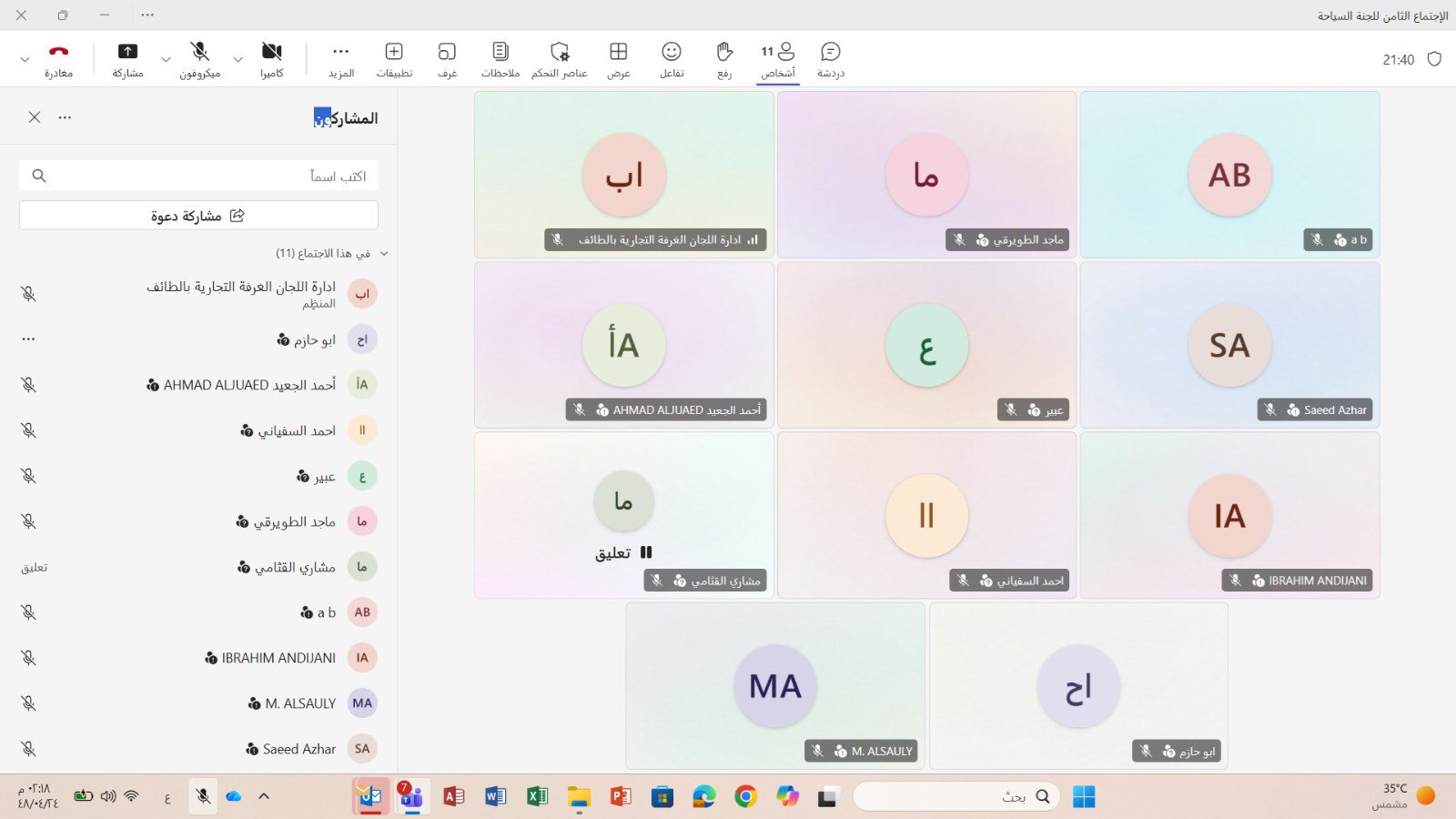Click the مغادرة leave meeting button

(58, 59)
